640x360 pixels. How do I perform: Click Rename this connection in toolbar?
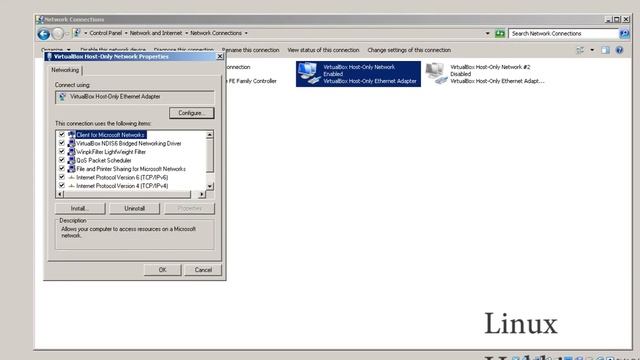coord(251,50)
